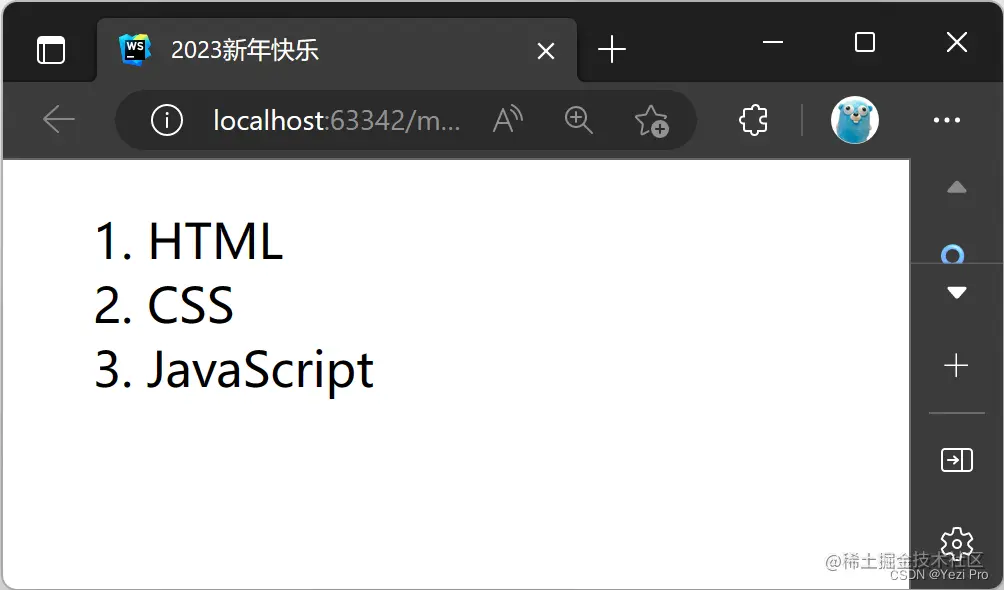
Task: Click the sidebar up arrow
Action: click(957, 187)
